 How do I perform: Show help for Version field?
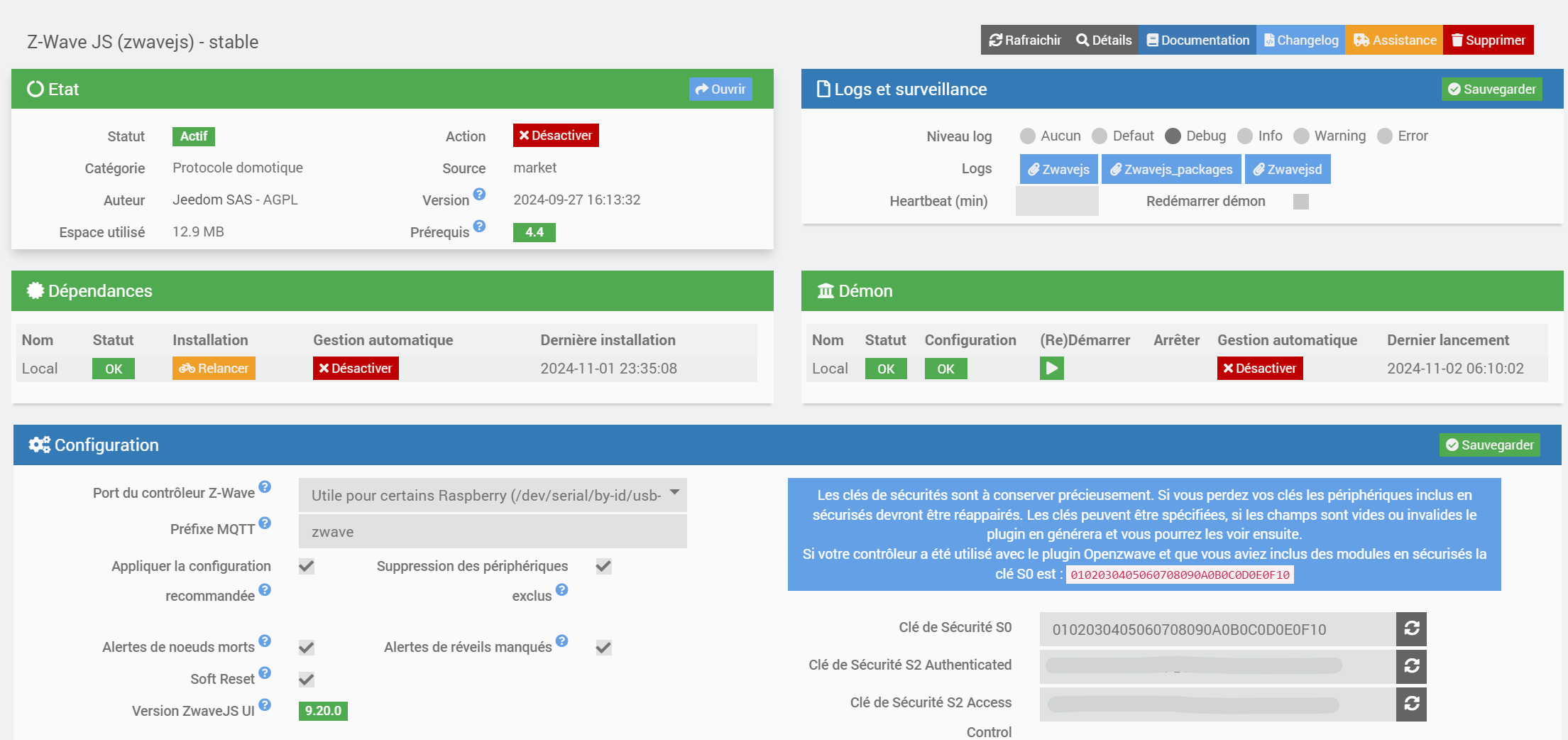[480, 194]
